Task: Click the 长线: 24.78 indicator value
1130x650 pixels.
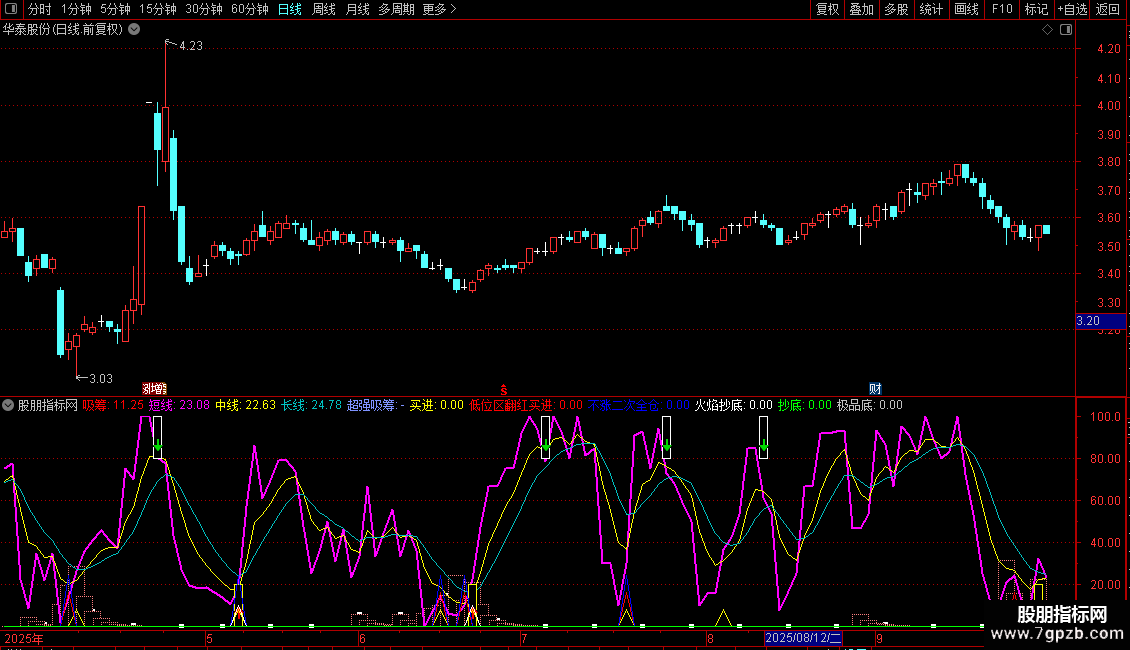Action: click(x=311, y=405)
